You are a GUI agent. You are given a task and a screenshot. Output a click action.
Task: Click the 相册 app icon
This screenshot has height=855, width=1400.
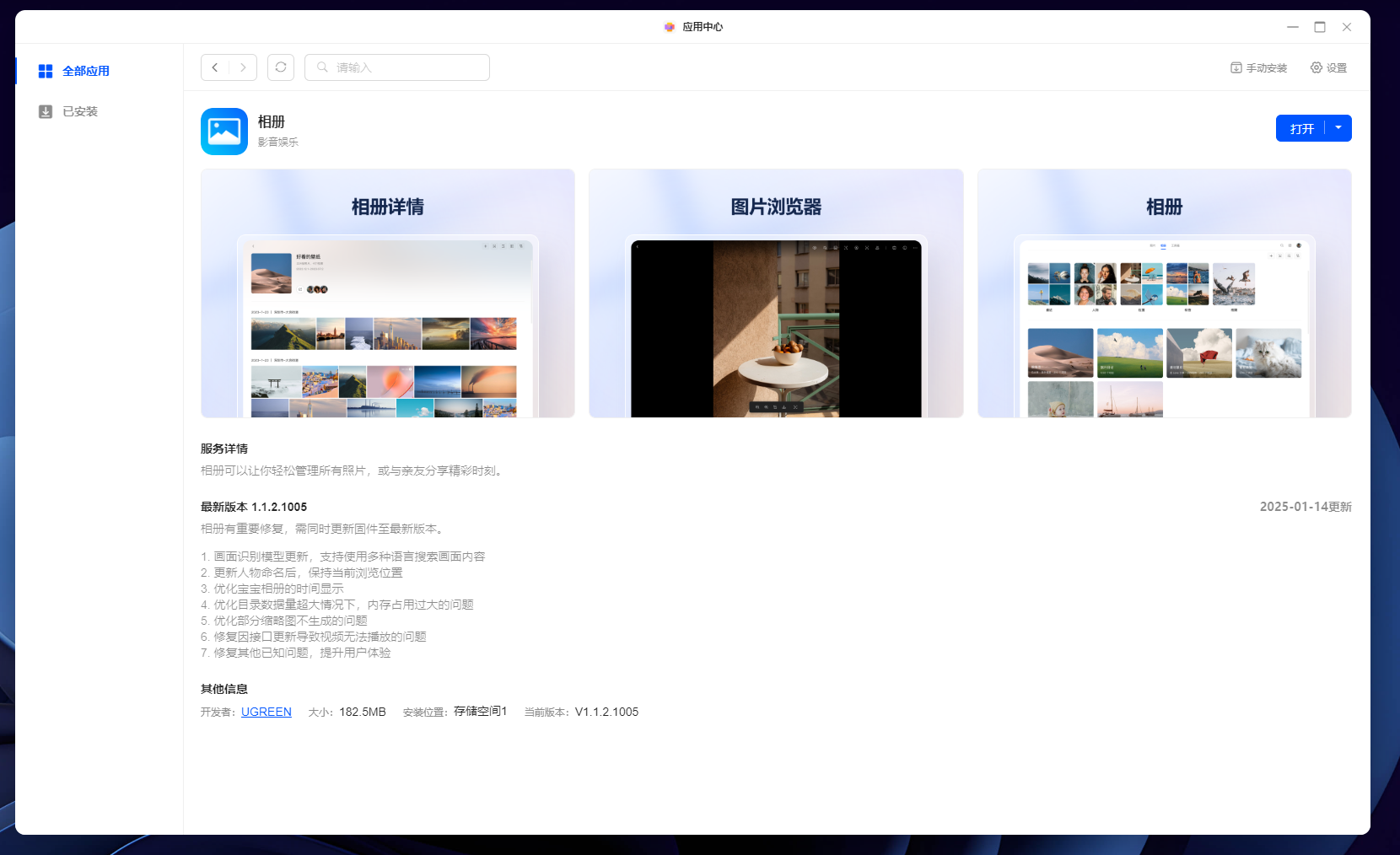[x=224, y=132]
